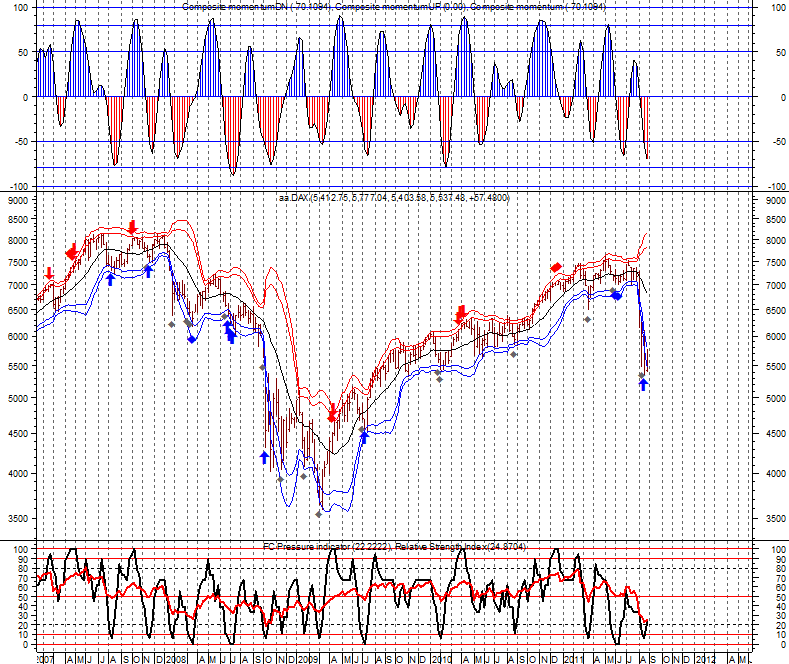Select the 2011 year label on time axis

574,659
